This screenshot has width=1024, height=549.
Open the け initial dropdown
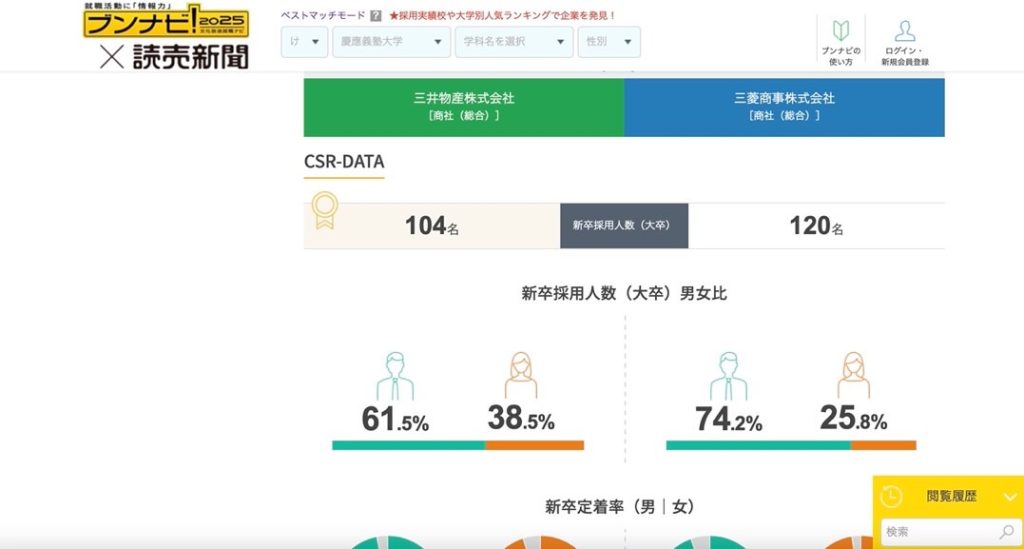pos(304,42)
